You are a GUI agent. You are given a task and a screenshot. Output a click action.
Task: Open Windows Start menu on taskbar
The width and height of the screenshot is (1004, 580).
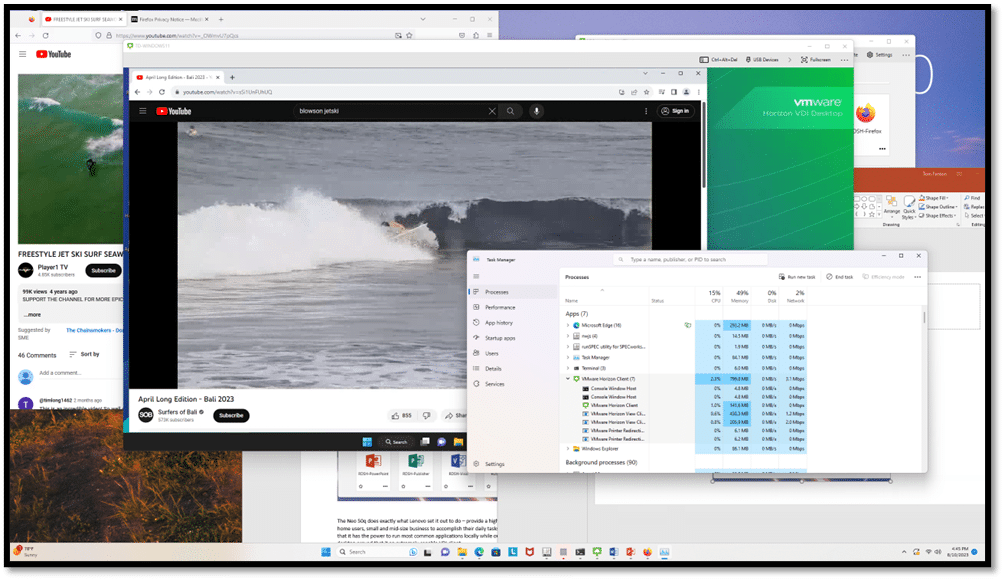pyautogui.click(x=325, y=552)
